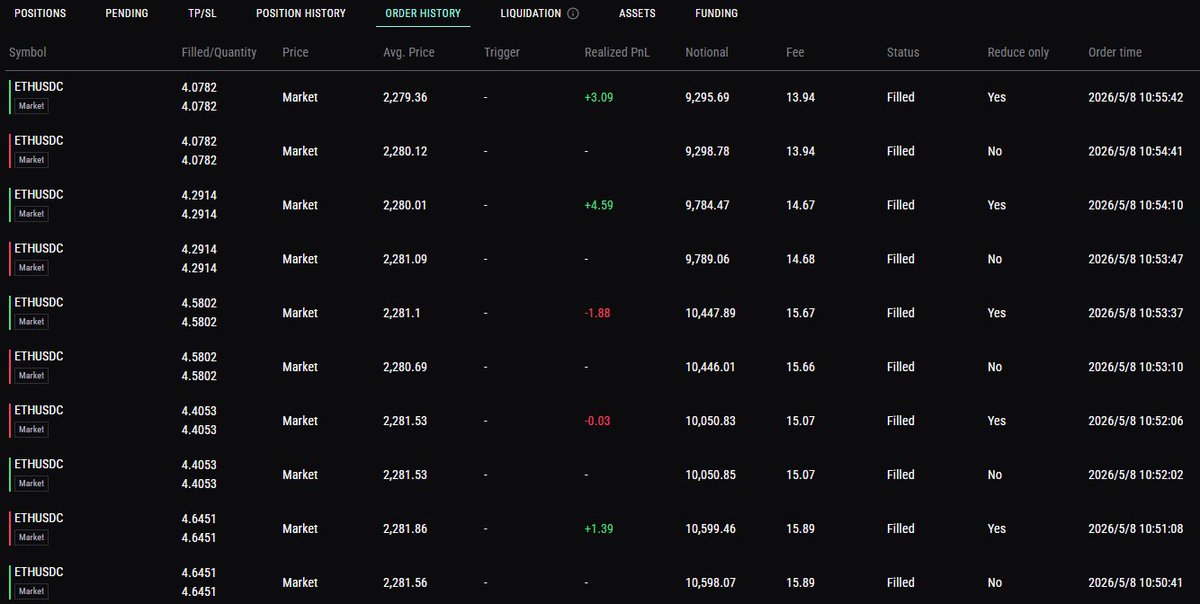Click notional value 9,298.78
Image resolution: width=1200 pixels, height=604 pixels.
coord(707,151)
